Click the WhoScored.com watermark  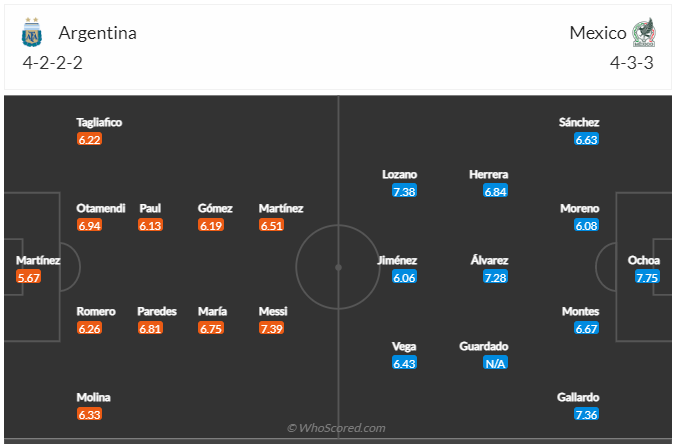click(x=336, y=428)
